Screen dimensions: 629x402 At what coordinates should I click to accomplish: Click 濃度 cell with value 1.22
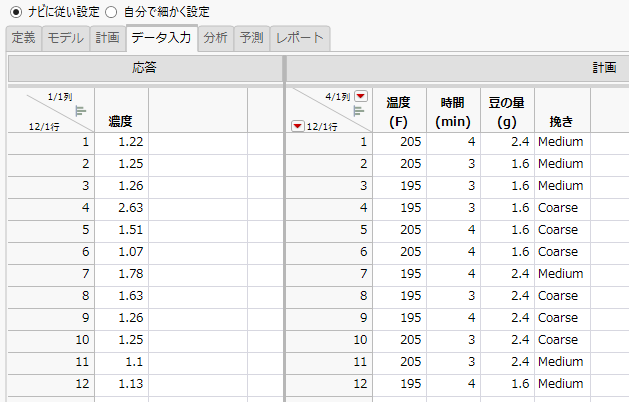121,142
